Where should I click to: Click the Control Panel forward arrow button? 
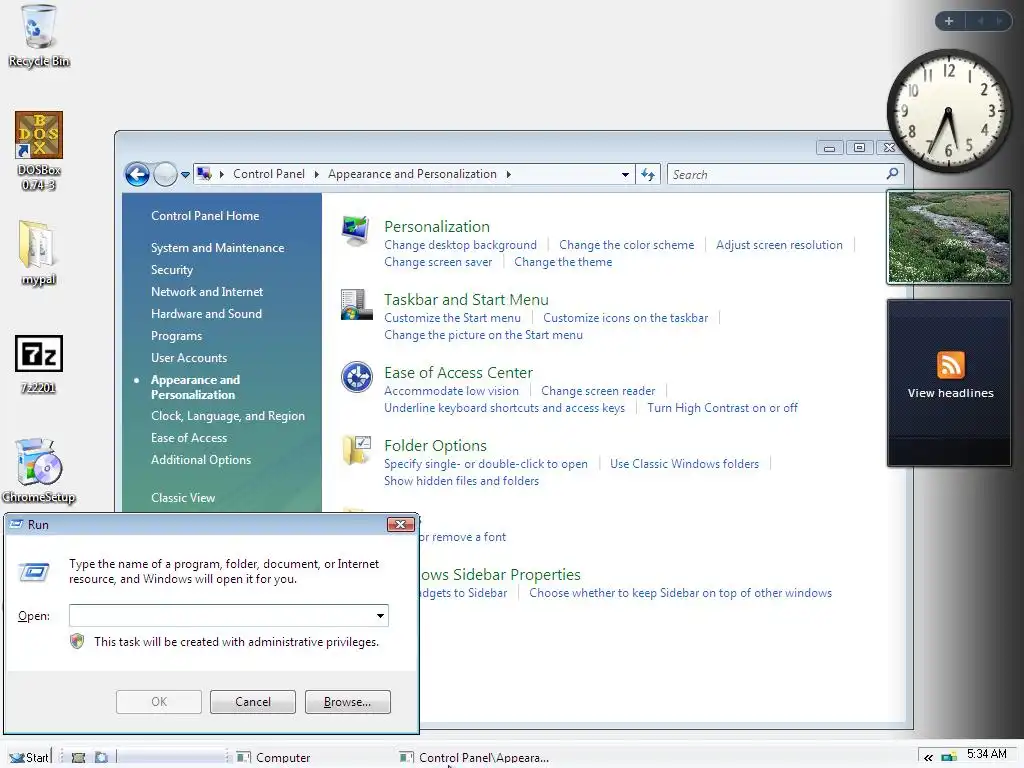pos(165,174)
